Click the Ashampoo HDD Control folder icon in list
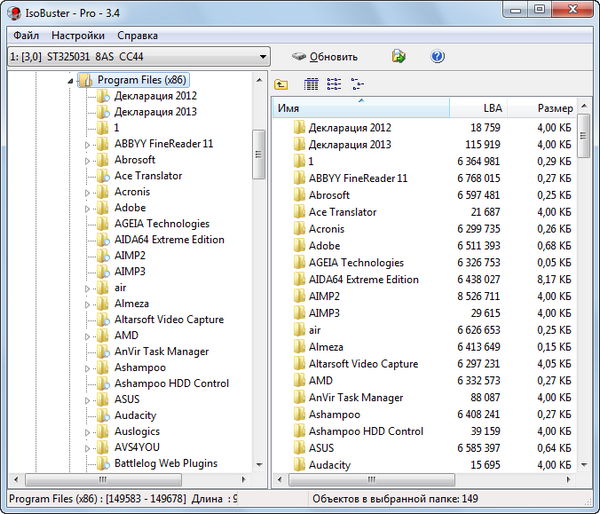Screen dimensions: 600x514 tap(298, 431)
